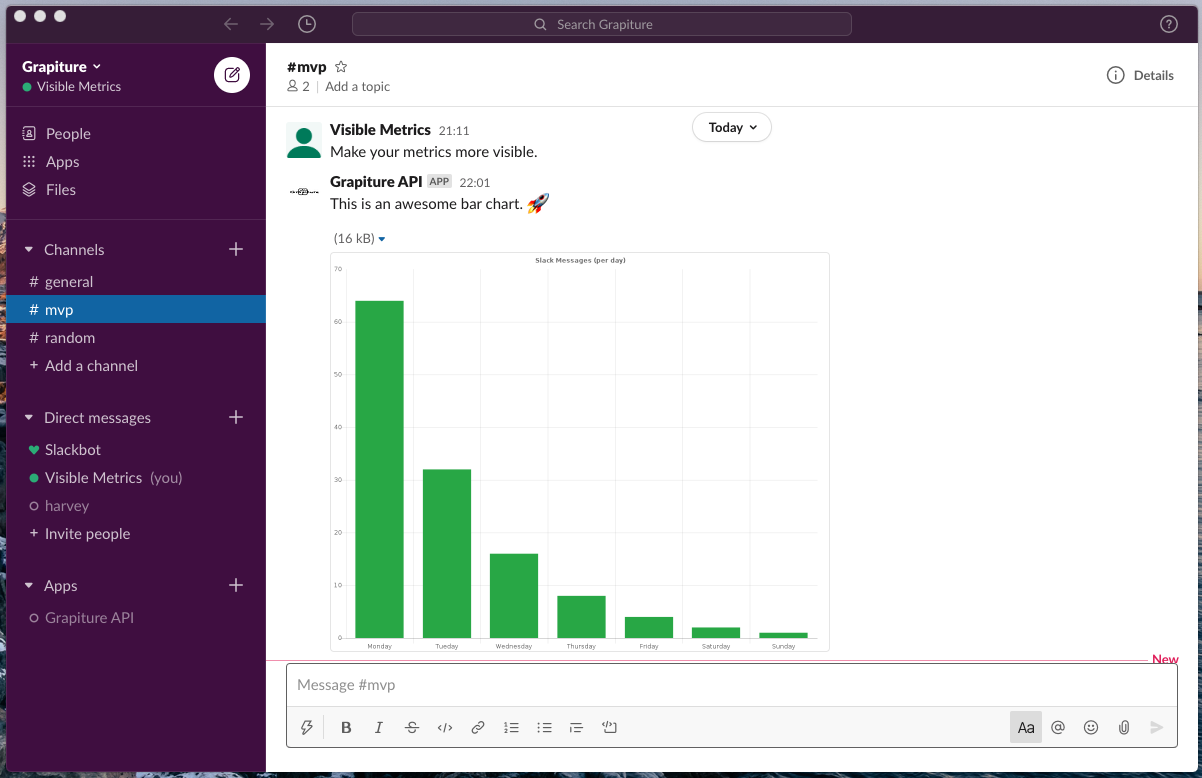Open help with the question mark icon

pyautogui.click(x=1169, y=24)
